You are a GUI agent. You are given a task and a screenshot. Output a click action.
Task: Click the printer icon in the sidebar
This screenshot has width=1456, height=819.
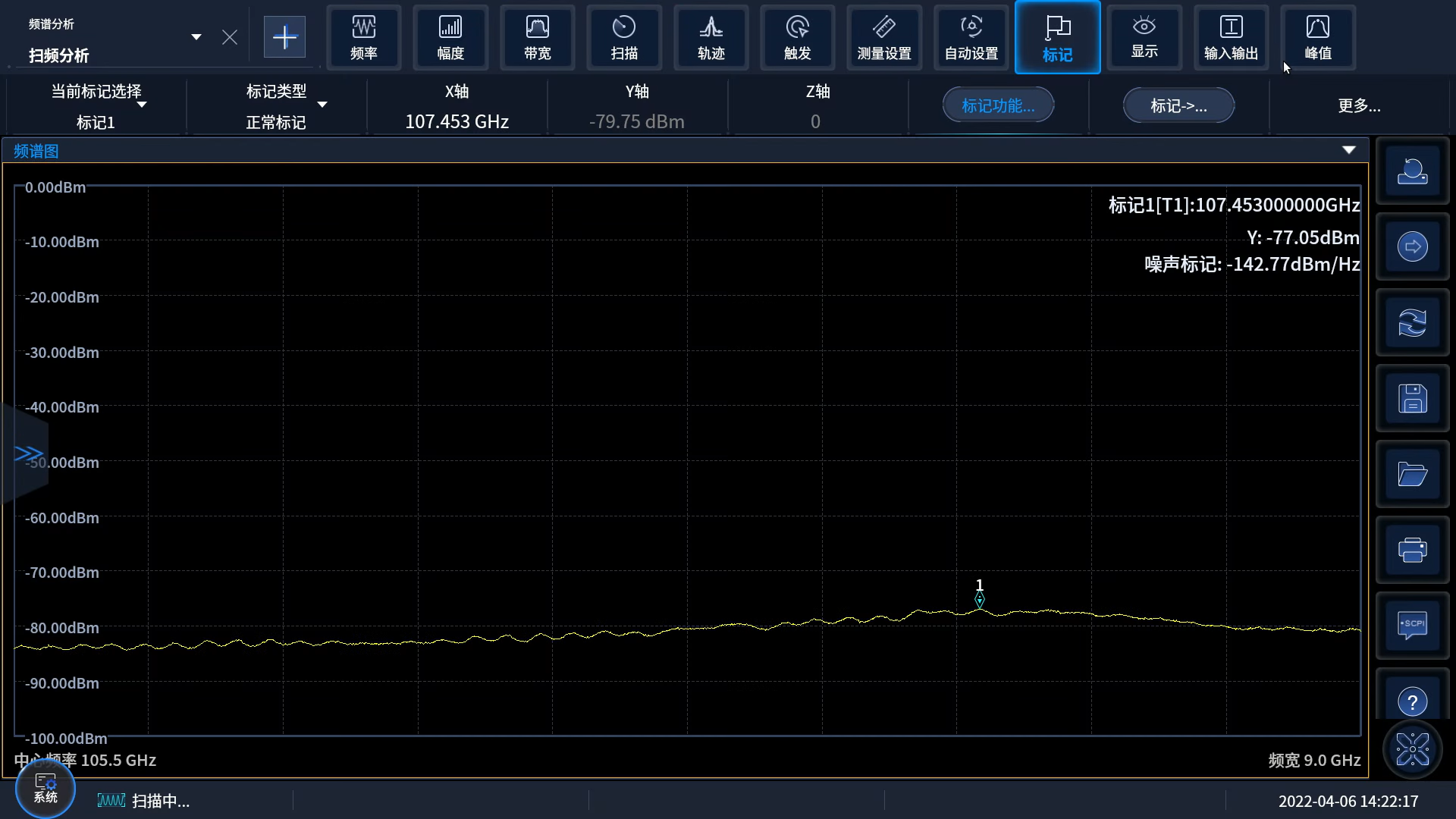(x=1412, y=550)
